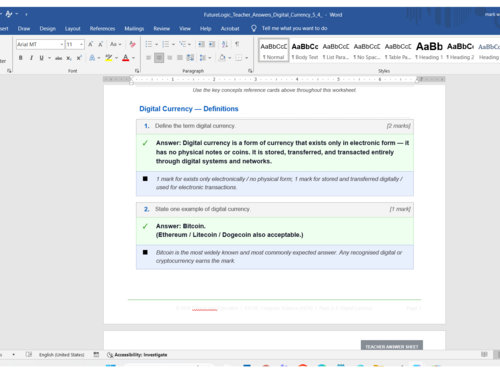Viewport: 500px width, 375px height.
Task: Open the Design tab
Action: click(x=48, y=29)
